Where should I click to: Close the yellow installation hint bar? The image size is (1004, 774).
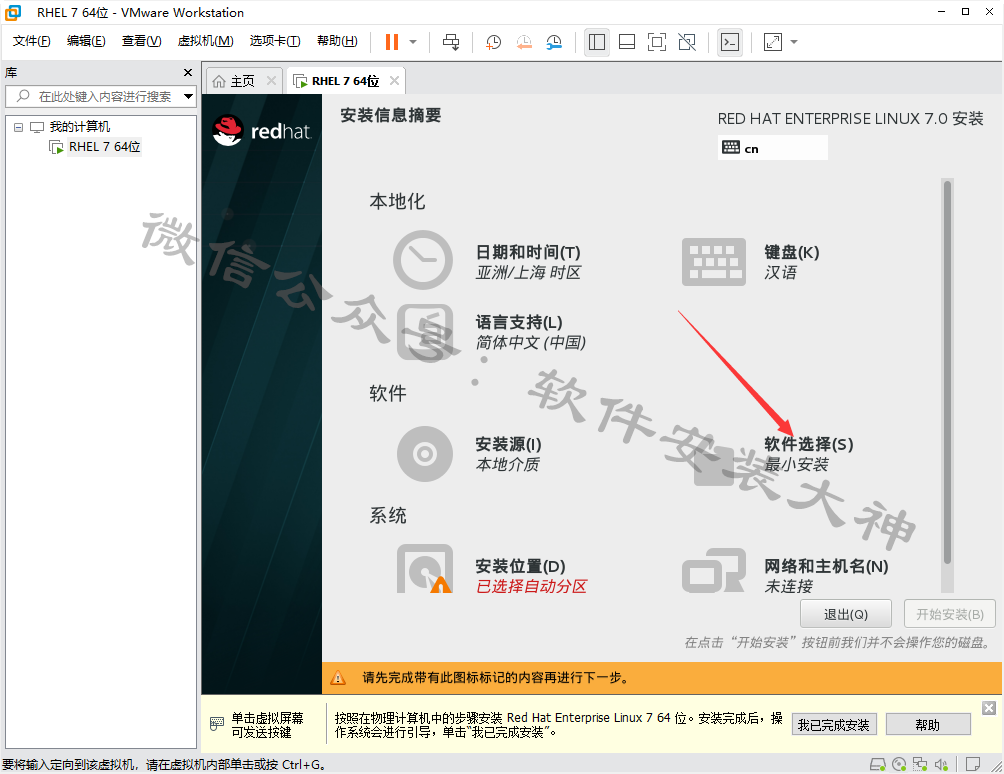coord(989,708)
